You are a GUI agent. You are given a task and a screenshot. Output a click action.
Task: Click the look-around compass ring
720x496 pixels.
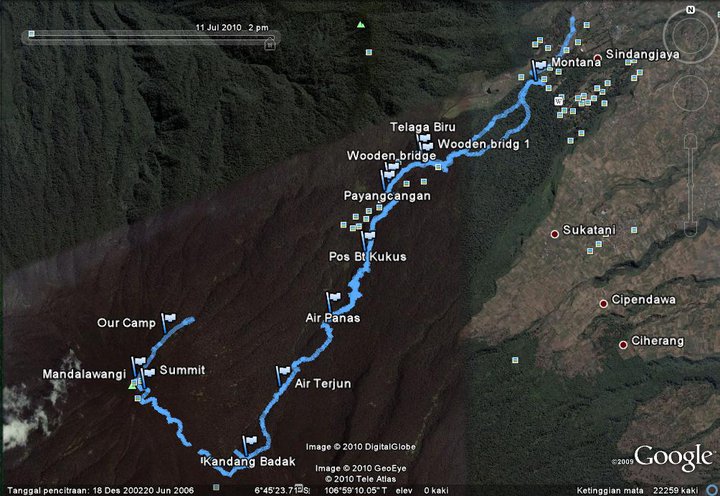[x=690, y=36]
